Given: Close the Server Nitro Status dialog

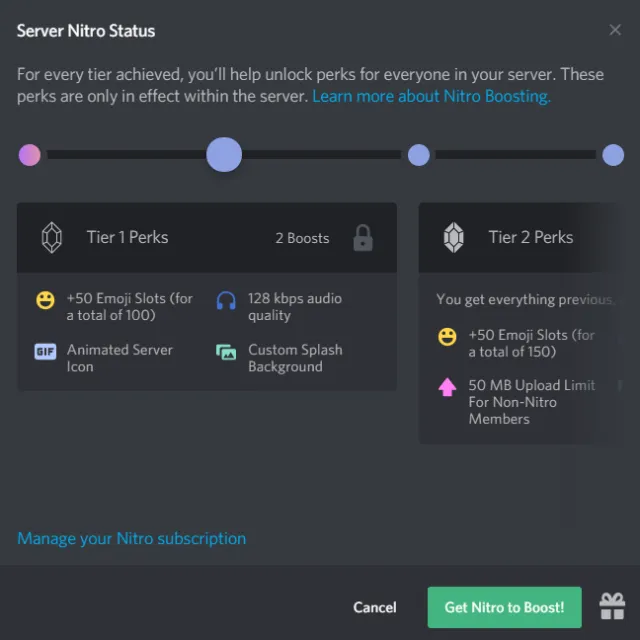Looking at the screenshot, I should (x=615, y=30).
